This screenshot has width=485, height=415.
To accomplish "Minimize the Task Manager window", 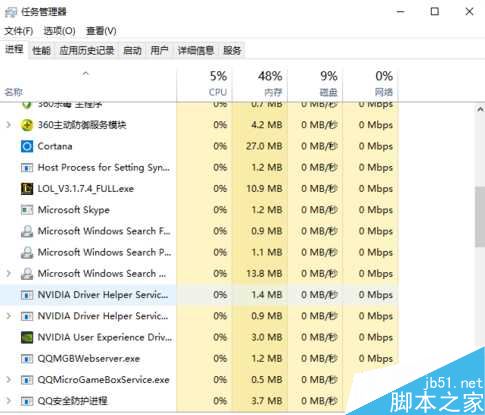I will 401,12.
